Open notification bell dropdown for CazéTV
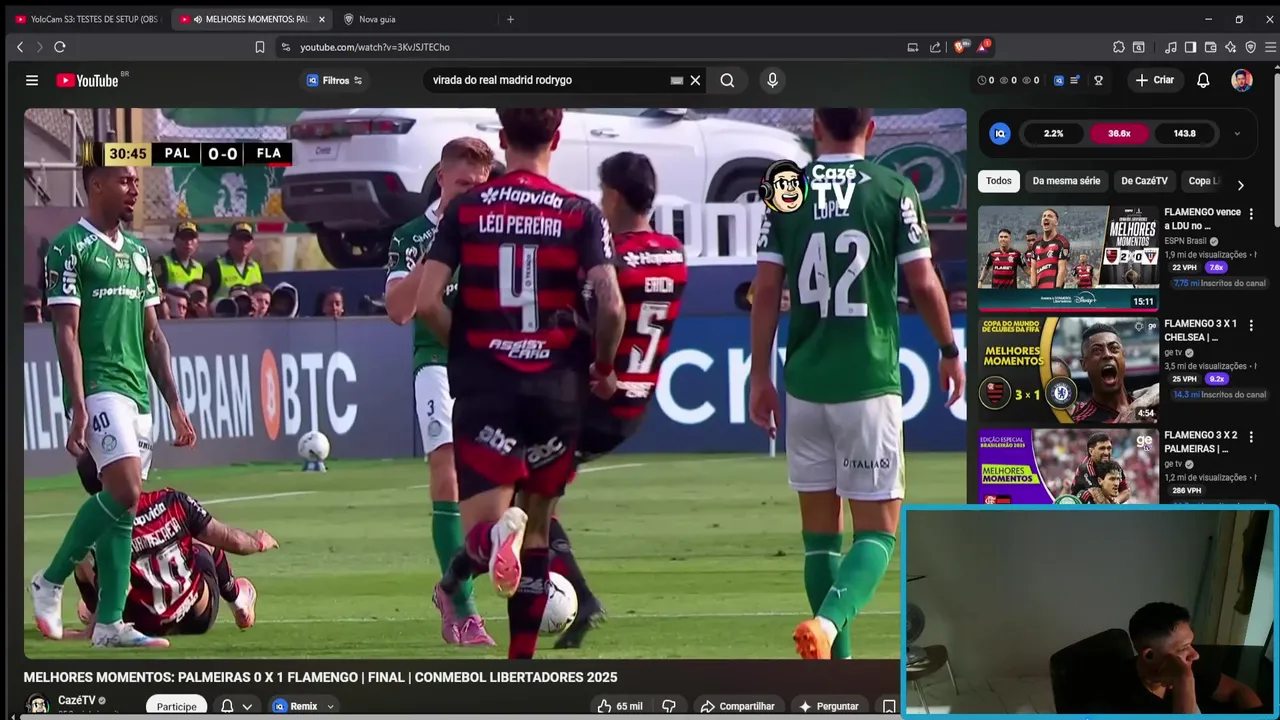 pos(237,706)
